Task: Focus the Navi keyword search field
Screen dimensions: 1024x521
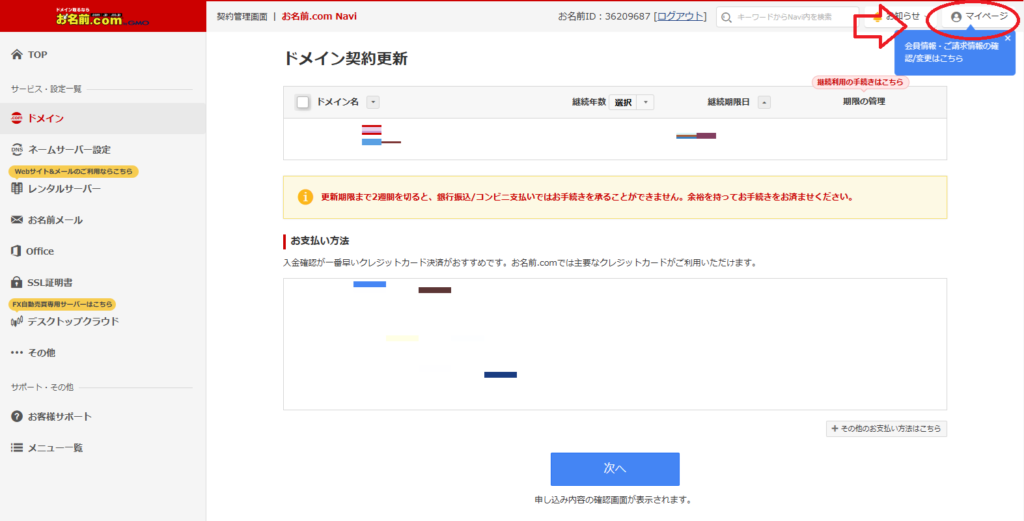Action: point(787,17)
